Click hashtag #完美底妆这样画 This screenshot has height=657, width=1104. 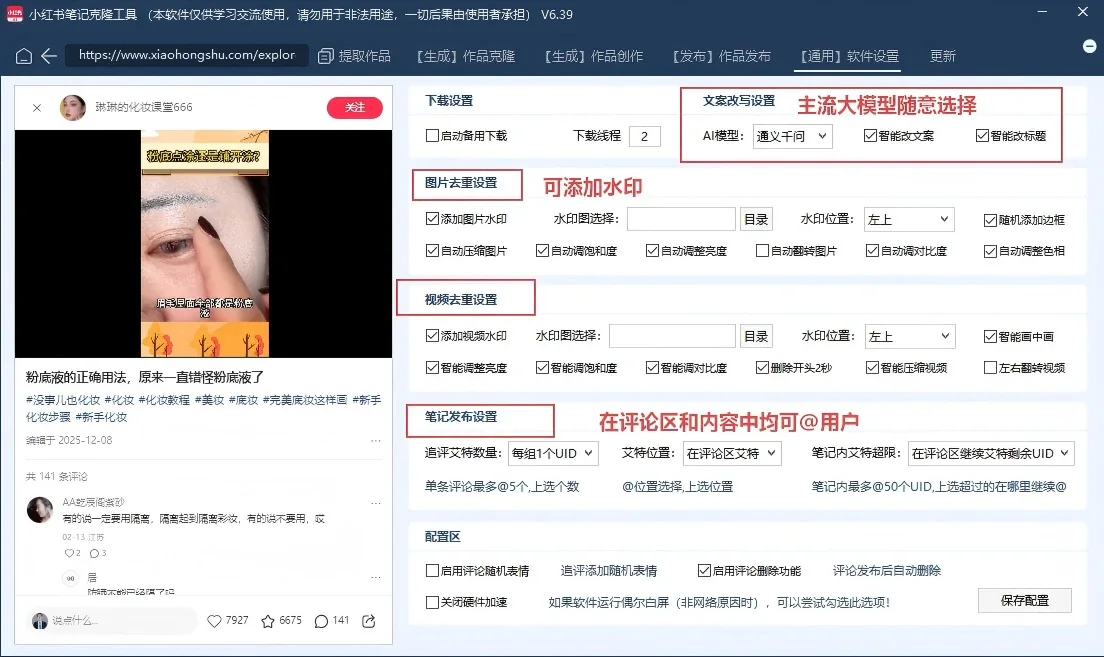coord(305,400)
